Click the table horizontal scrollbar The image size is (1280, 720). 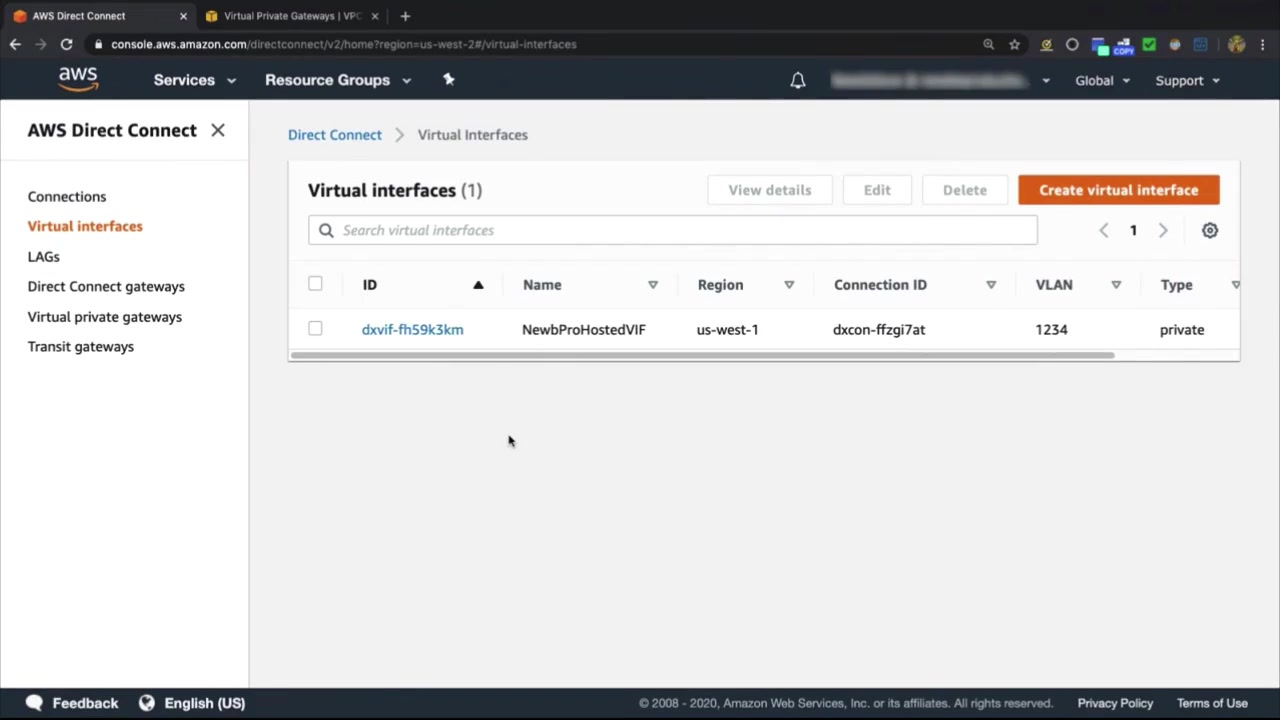tap(702, 355)
